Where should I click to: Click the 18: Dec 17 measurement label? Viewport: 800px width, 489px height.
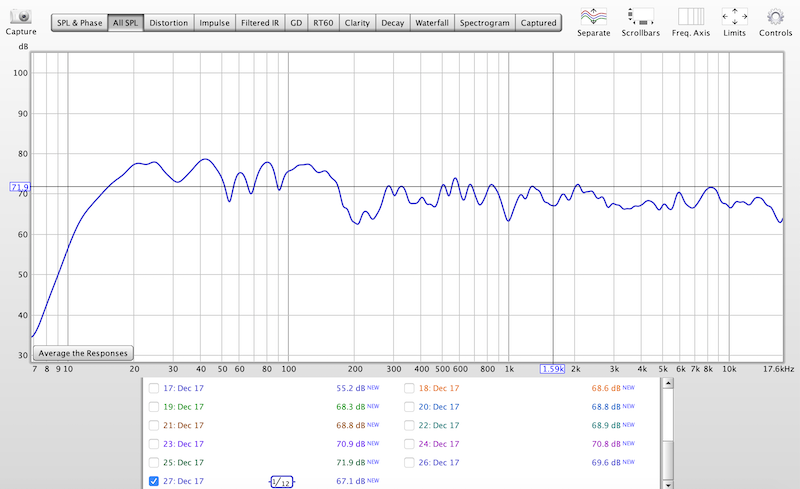point(439,388)
